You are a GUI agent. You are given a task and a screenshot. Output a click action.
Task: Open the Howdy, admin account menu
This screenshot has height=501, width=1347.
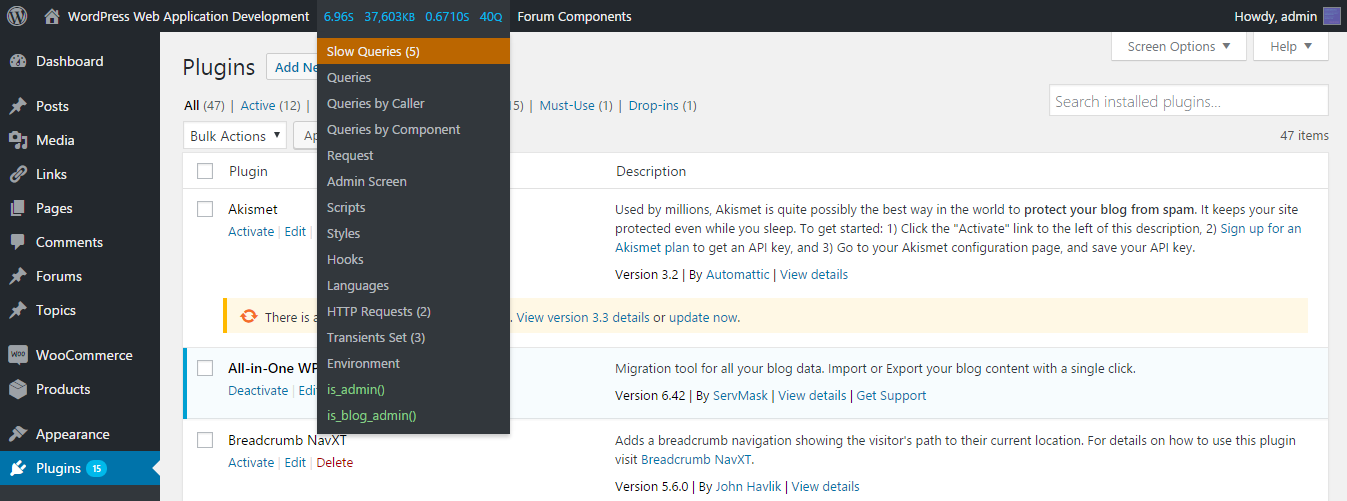coord(1288,16)
